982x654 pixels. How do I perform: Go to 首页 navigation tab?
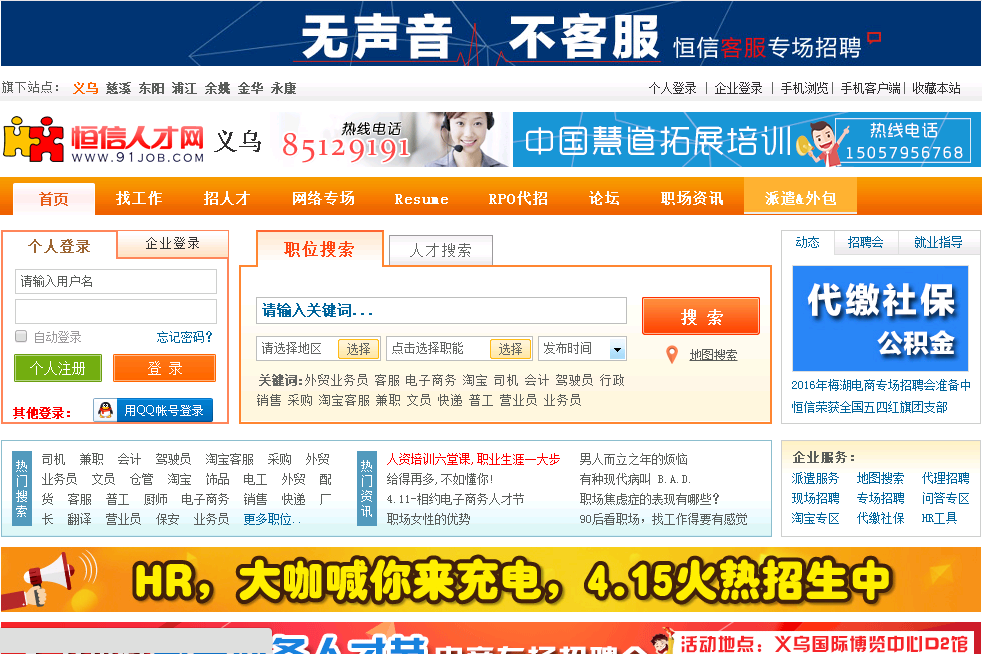coord(54,199)
